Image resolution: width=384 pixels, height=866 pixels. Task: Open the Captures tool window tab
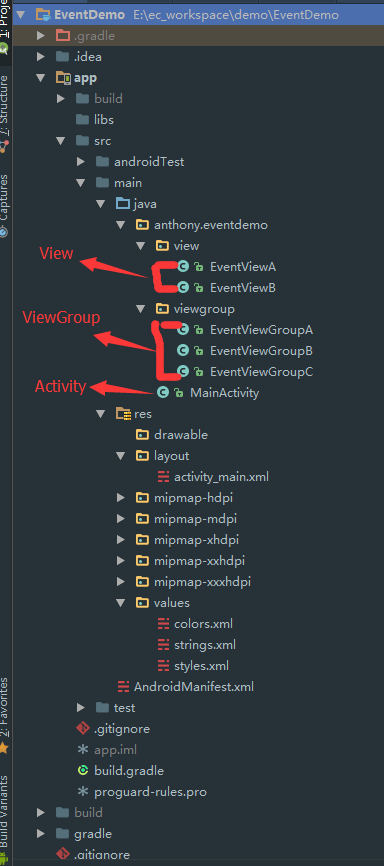click(x=5, y=205)
